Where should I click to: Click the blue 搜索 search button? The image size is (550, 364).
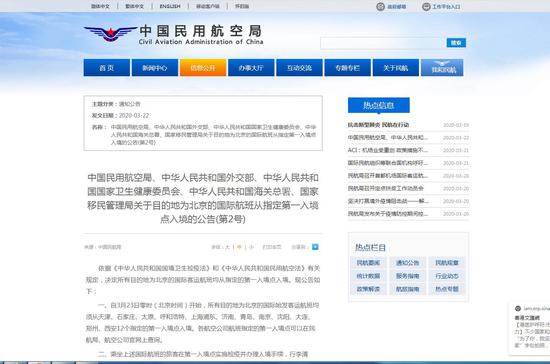456,43
